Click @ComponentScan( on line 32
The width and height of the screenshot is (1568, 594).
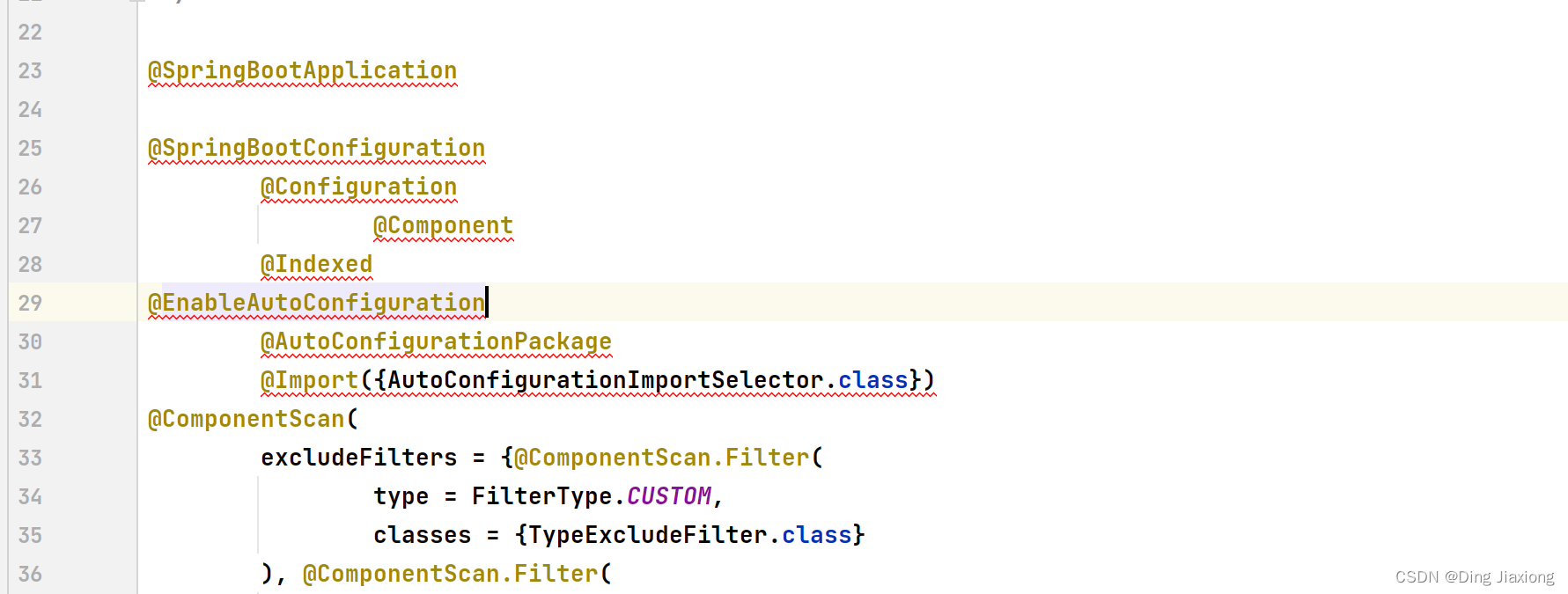point(253,419)
